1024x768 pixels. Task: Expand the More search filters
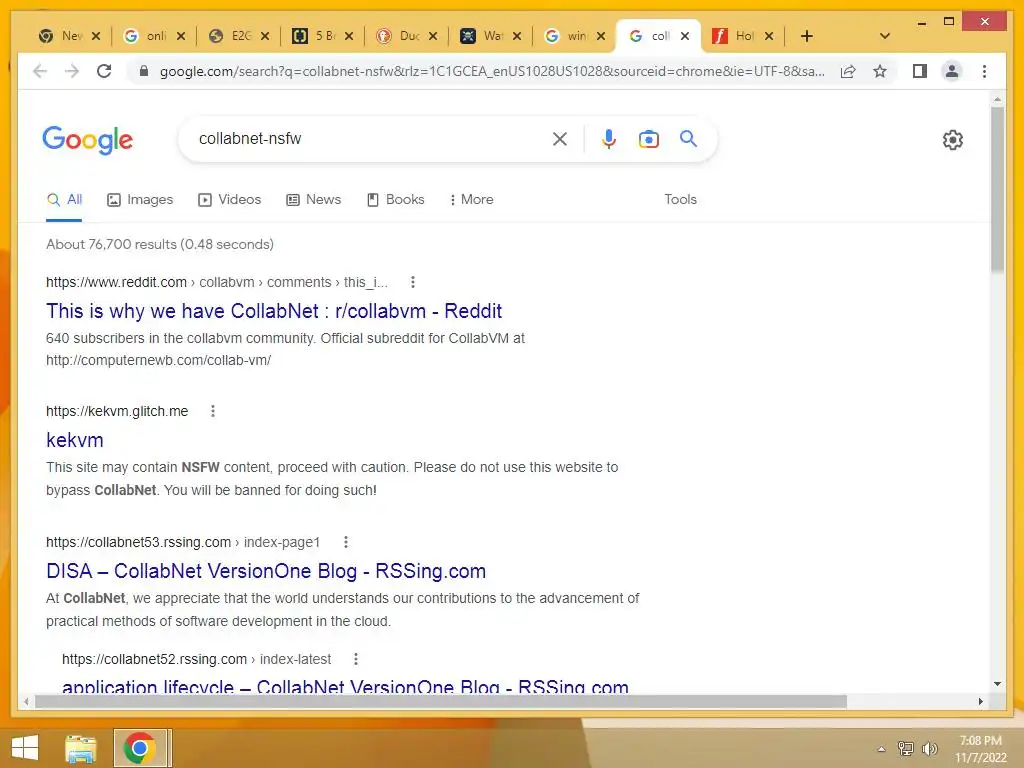point(472,200)
